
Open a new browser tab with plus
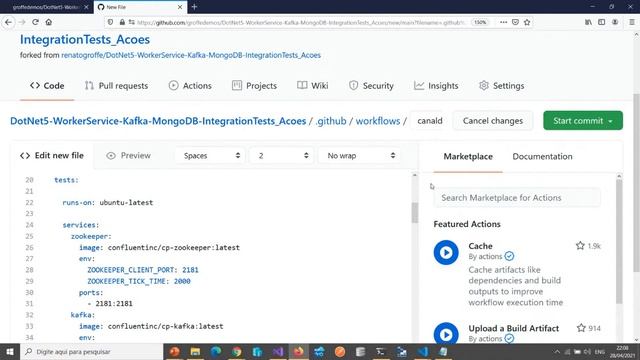(x=194, y=7)
